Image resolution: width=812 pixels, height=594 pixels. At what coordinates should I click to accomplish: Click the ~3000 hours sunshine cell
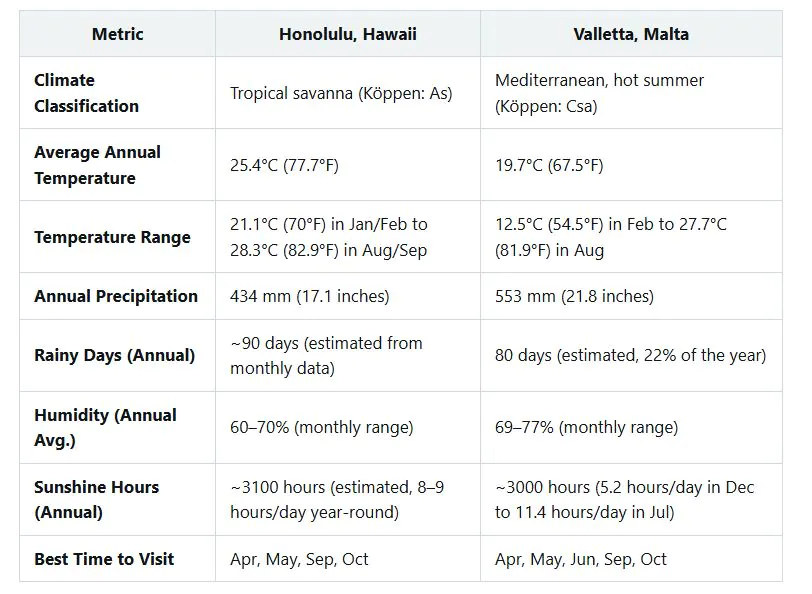pos(624,499)
